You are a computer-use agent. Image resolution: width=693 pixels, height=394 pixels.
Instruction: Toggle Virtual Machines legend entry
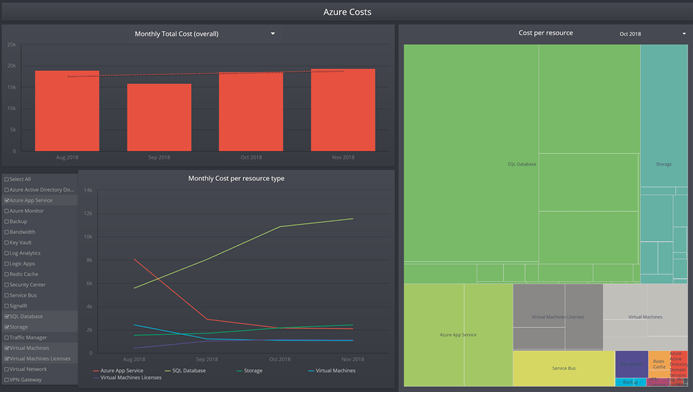coord(332,371)
